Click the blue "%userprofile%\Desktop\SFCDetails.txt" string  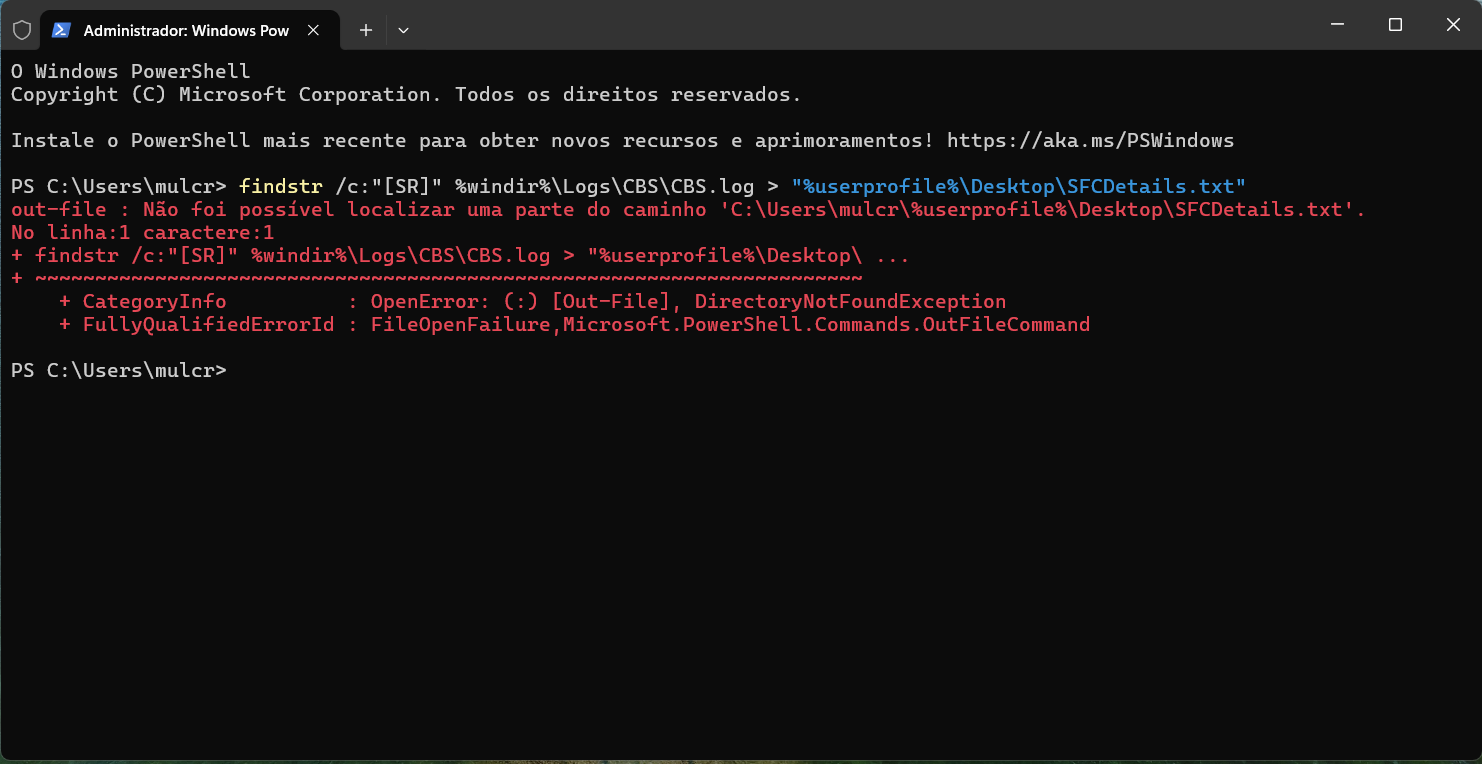coord(1018,187)
